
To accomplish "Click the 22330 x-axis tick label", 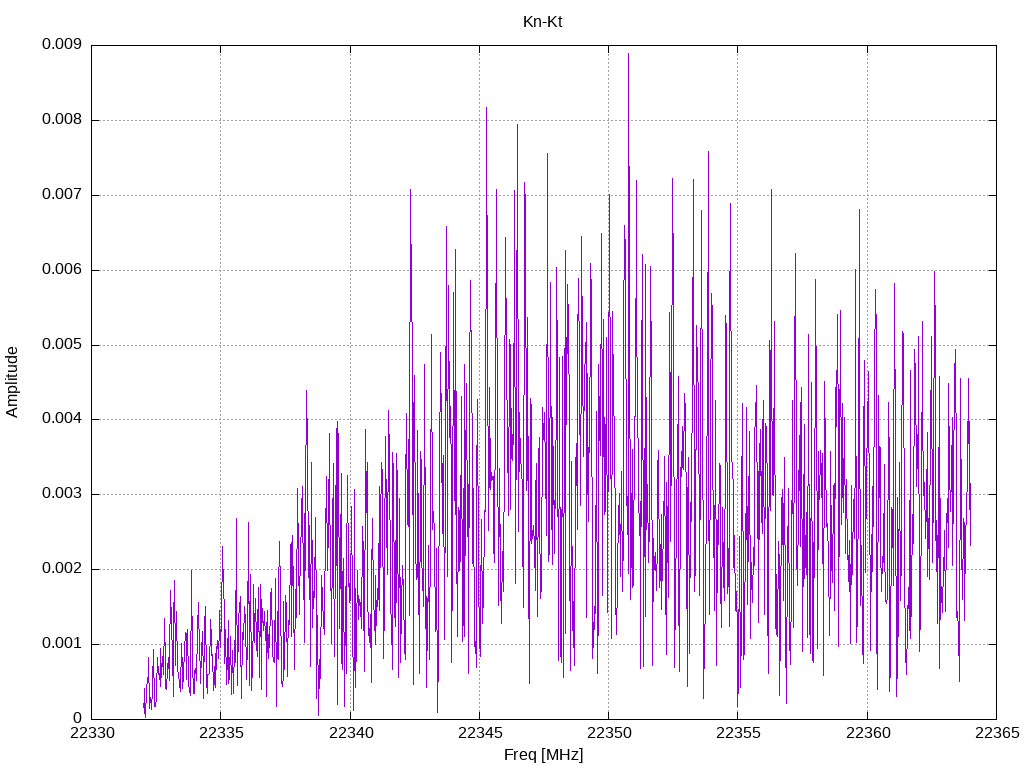I will pos(92,733).
